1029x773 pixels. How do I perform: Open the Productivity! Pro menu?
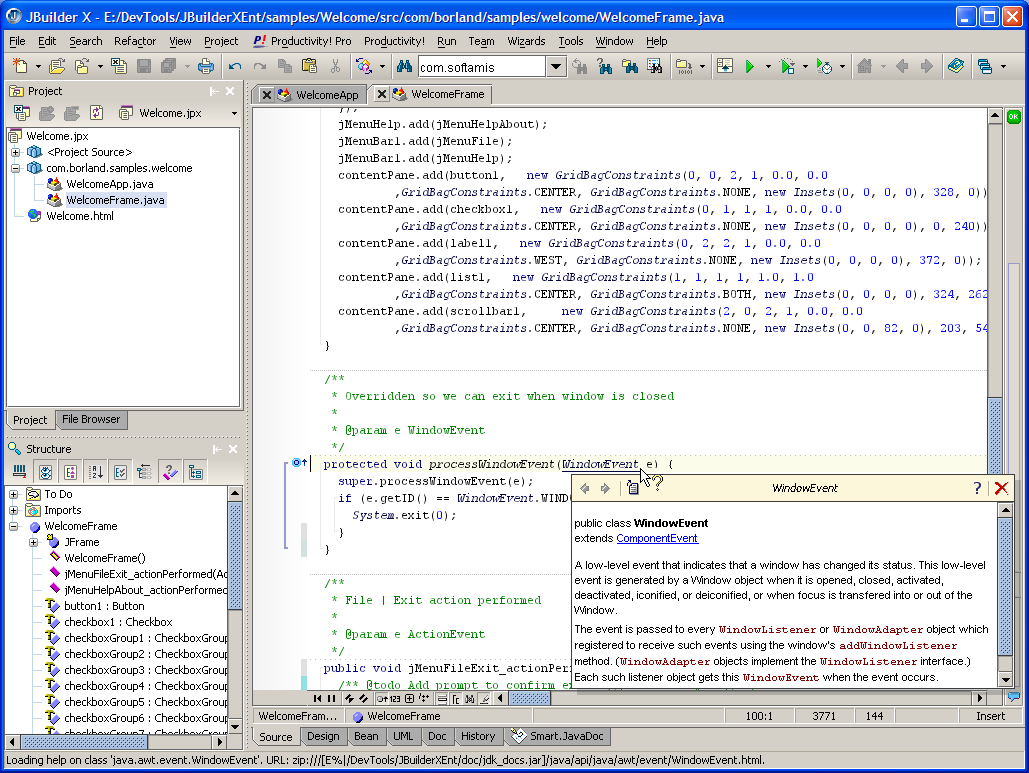(x=302, y=41)
